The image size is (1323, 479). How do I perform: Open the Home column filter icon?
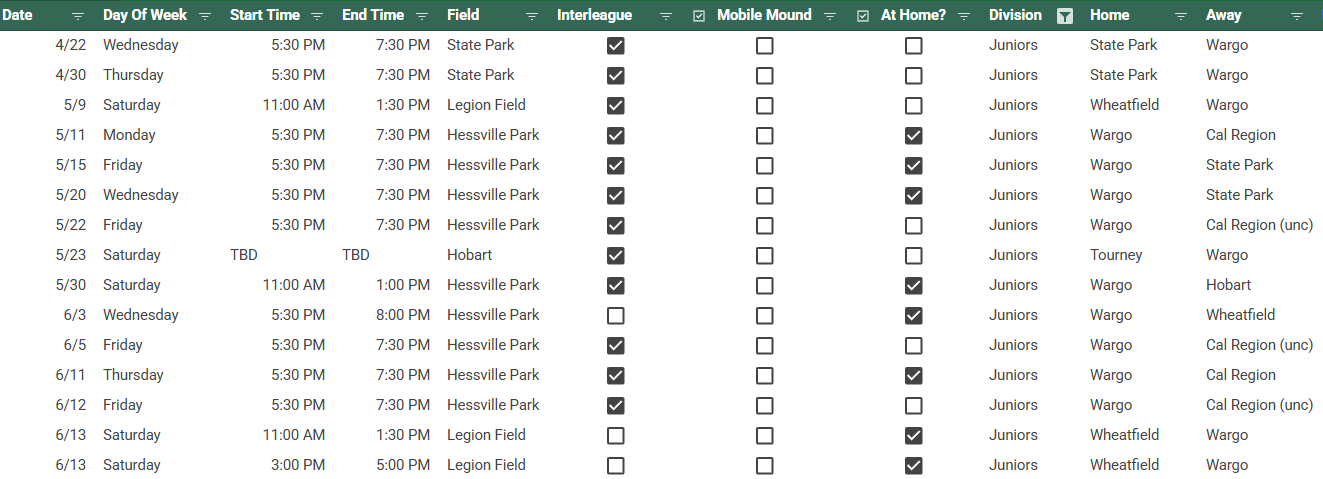(x=1181, y=16)
